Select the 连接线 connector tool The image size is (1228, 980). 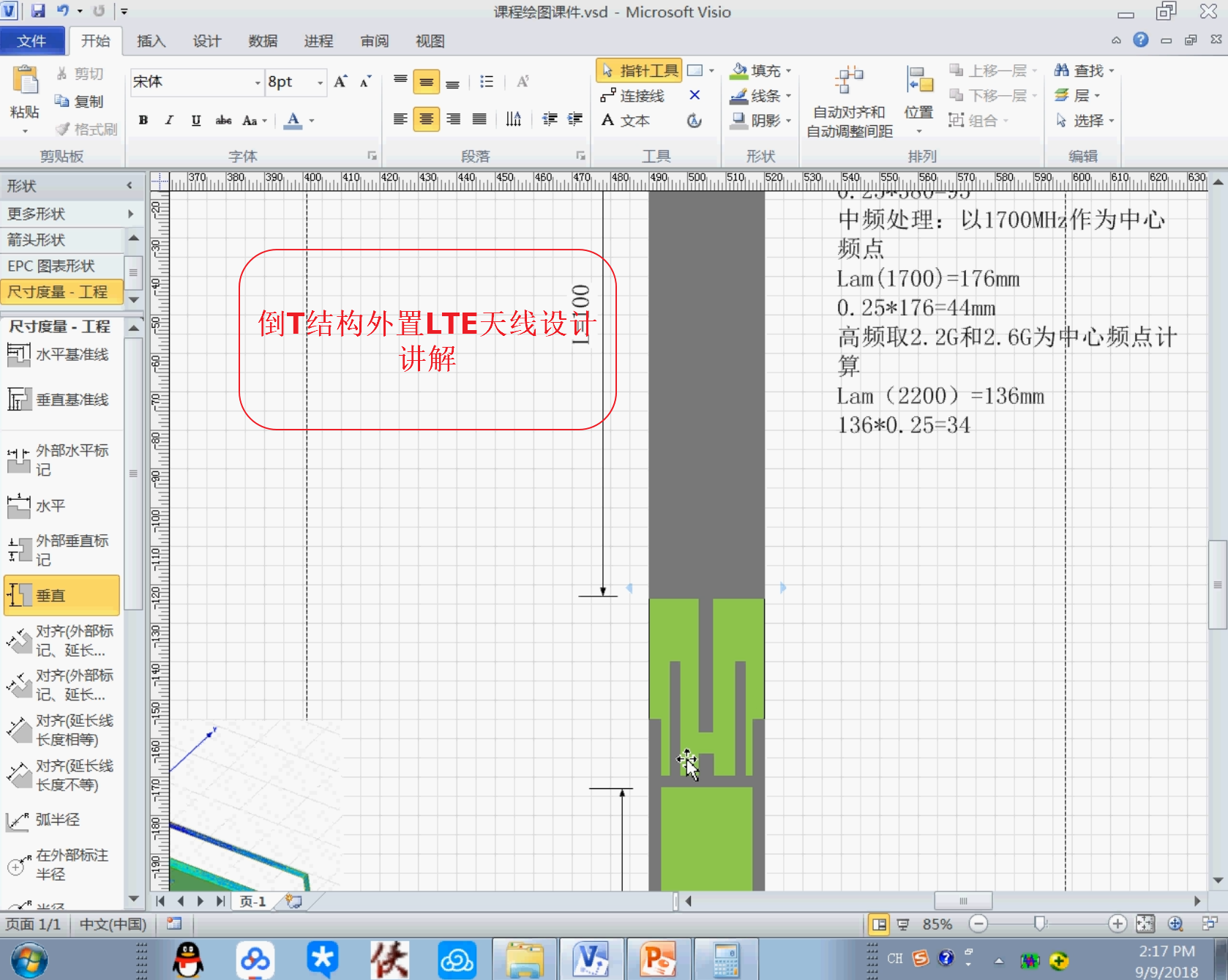[633, 96]
